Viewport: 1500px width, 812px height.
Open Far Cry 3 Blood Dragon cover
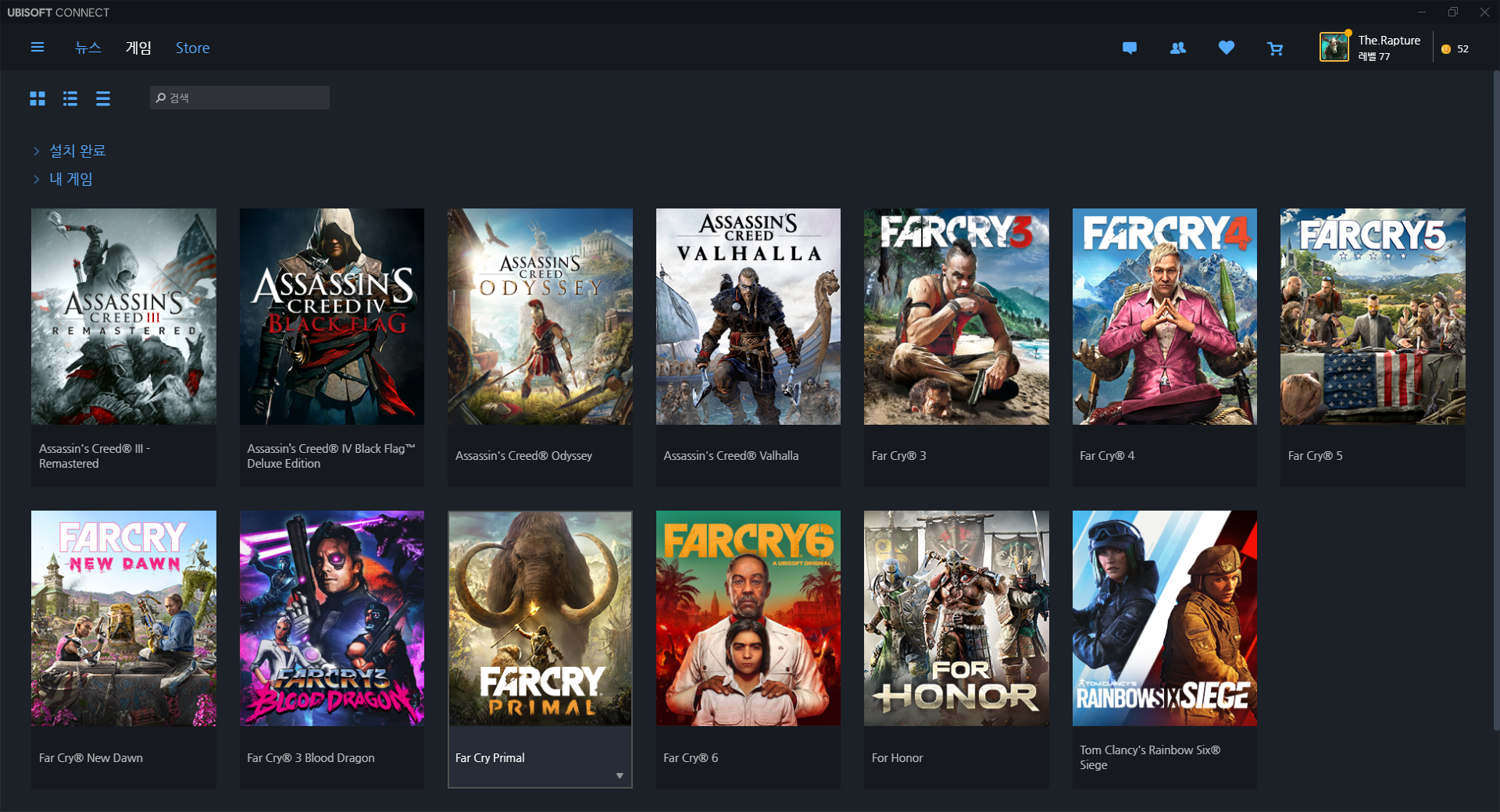click(x=332, y=618)
